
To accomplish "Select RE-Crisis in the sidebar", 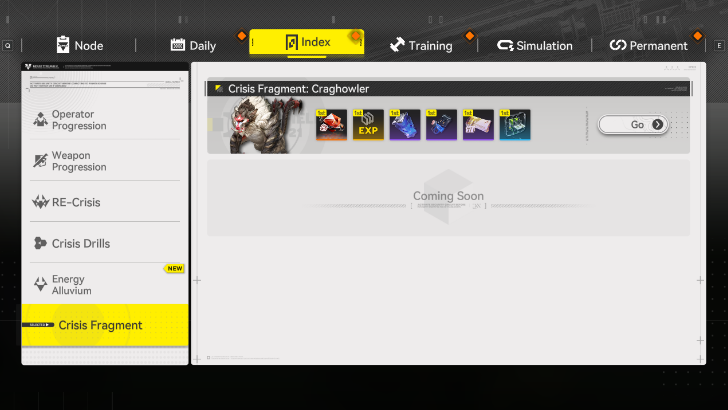I will [x=105, y=202].
